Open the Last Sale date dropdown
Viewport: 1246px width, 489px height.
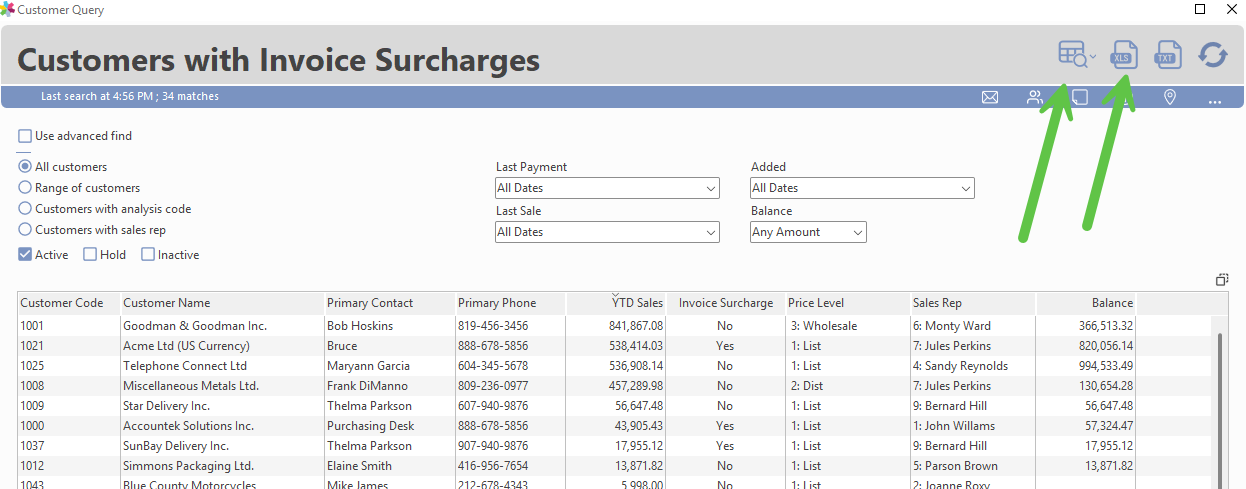click(x=607, y=232)
